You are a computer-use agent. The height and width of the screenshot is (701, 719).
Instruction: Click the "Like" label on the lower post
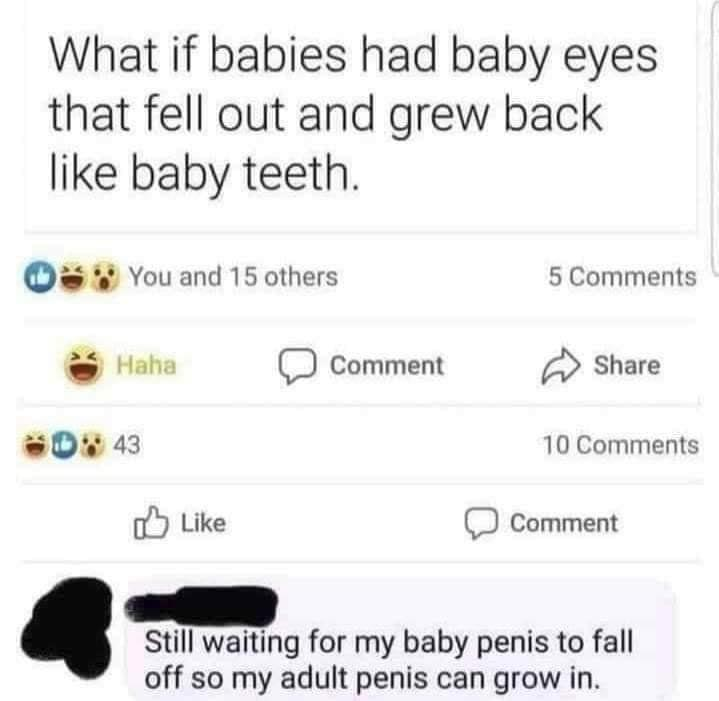pos(204,523)
